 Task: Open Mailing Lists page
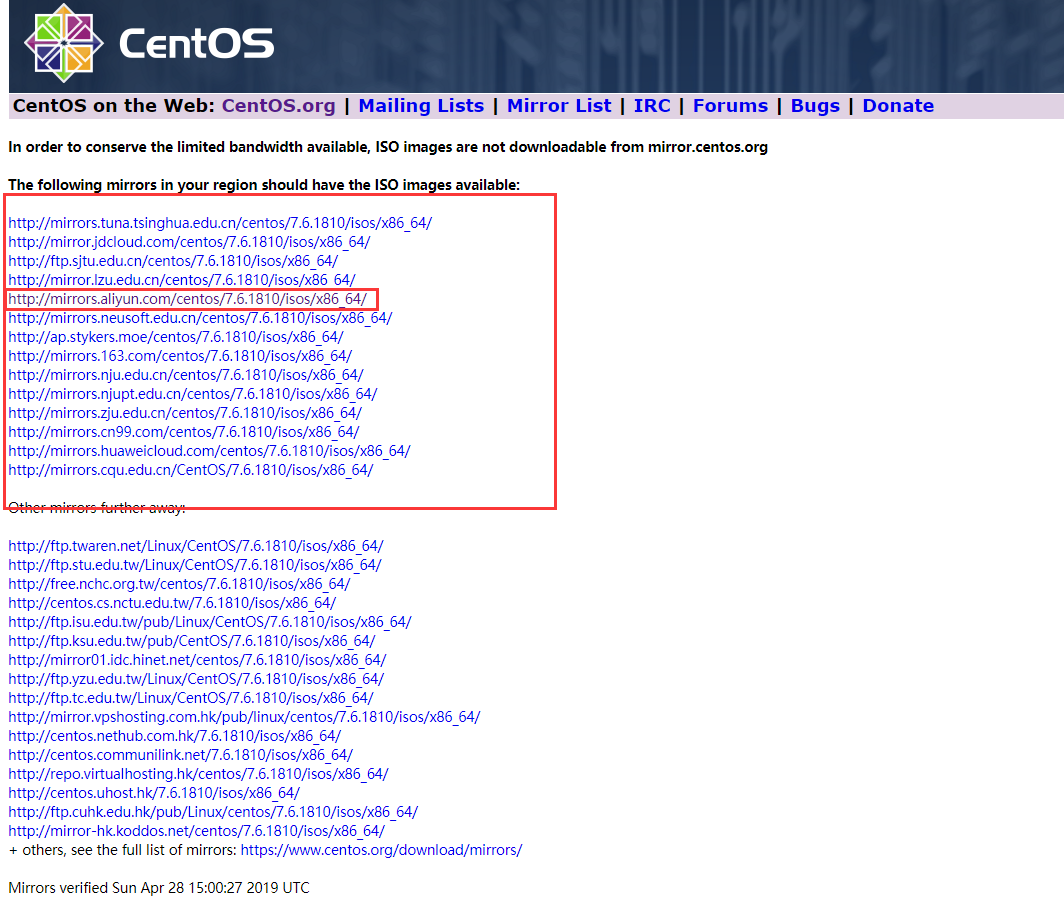(421, 106)
